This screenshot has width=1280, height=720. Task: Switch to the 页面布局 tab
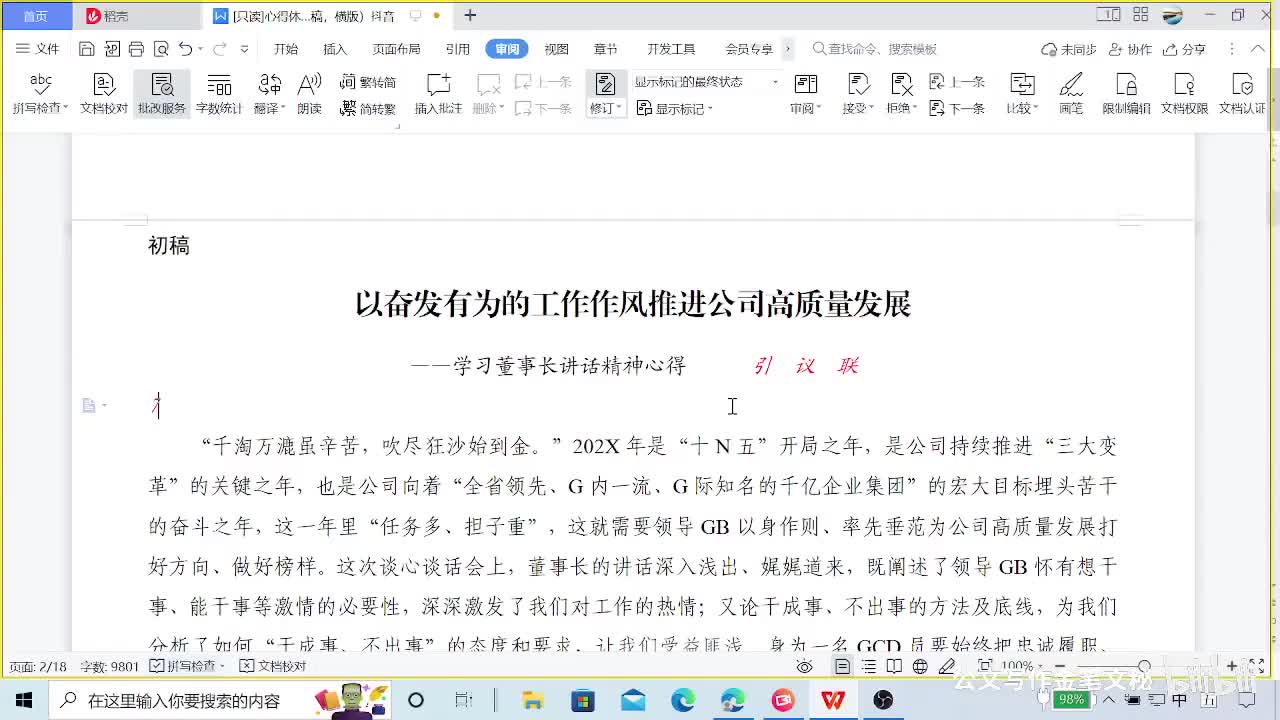coord(396,49)
